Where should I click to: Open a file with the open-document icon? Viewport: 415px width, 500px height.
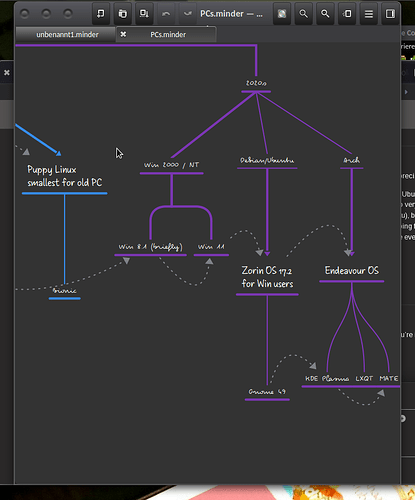123,14
